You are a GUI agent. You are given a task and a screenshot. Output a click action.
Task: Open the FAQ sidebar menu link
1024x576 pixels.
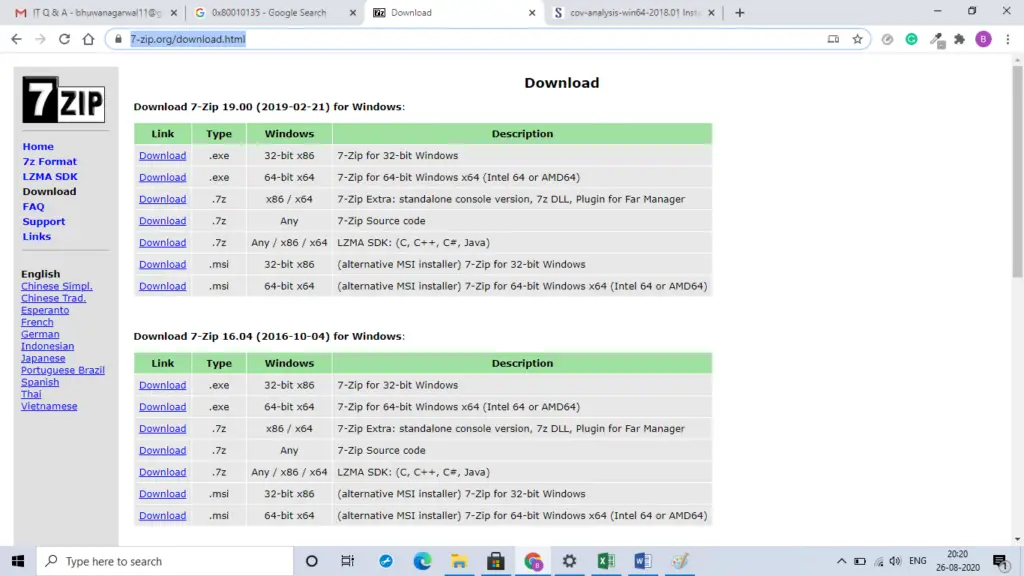(33, 206)
